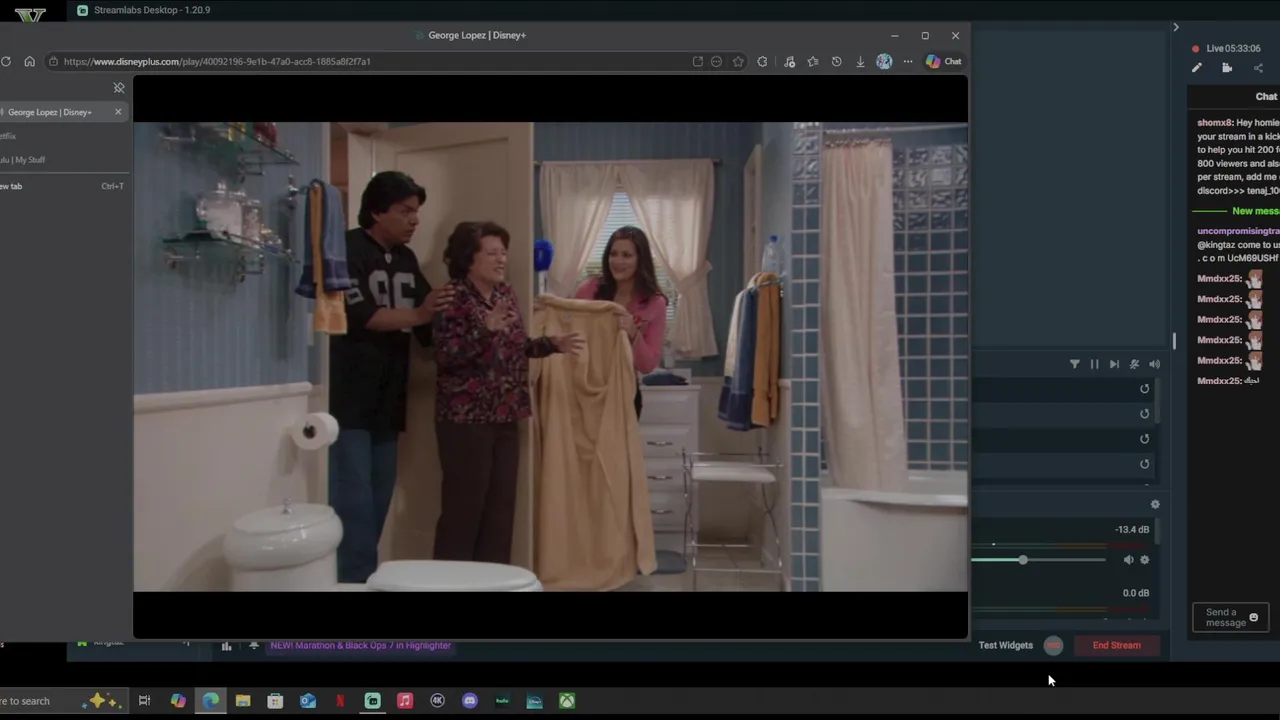This screenshot has height=720, width=1280.
Task: Click the camera icon under Live timer
Action: click(1227, 68)
